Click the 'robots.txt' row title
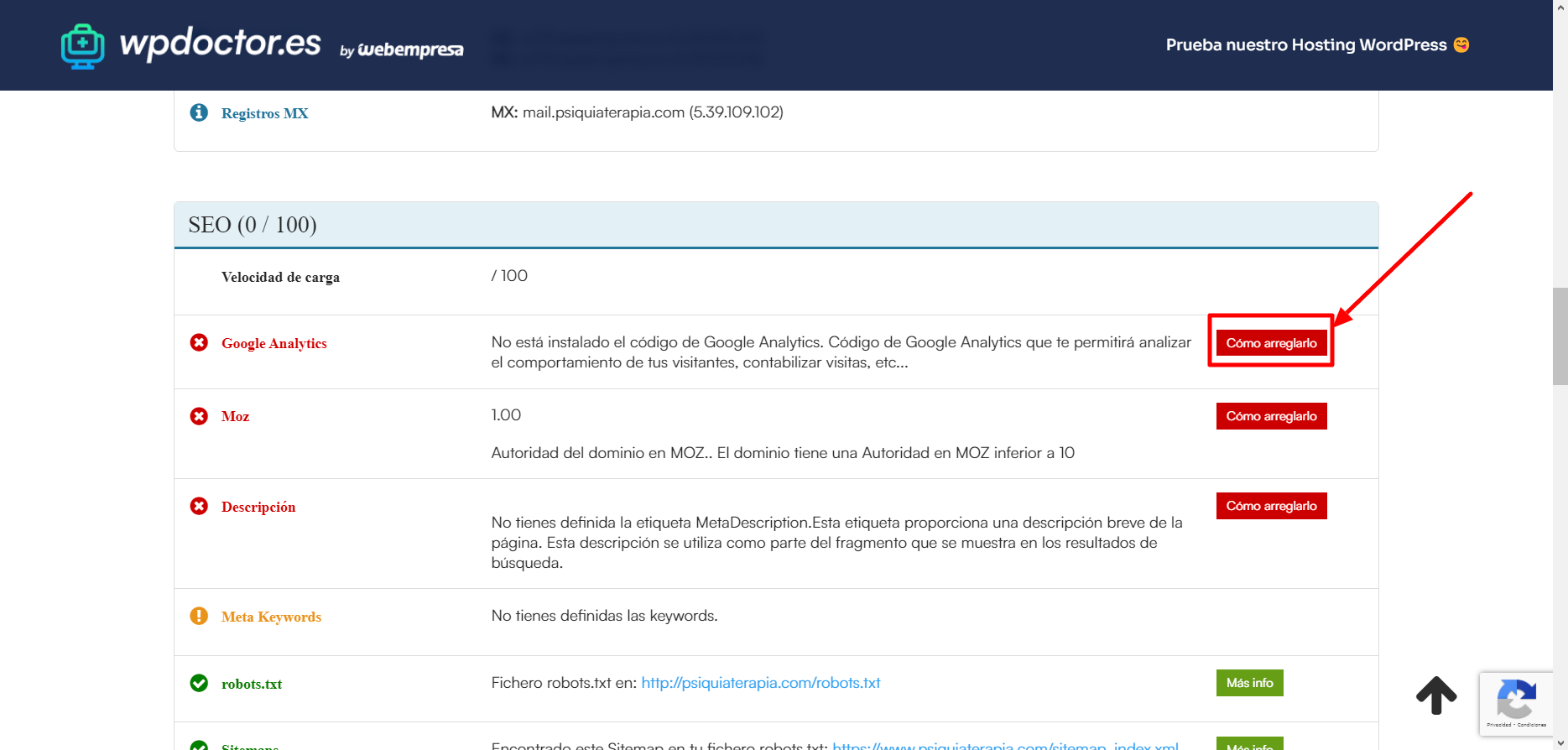This screenshot has height=750, width=1568. [252, 684]
